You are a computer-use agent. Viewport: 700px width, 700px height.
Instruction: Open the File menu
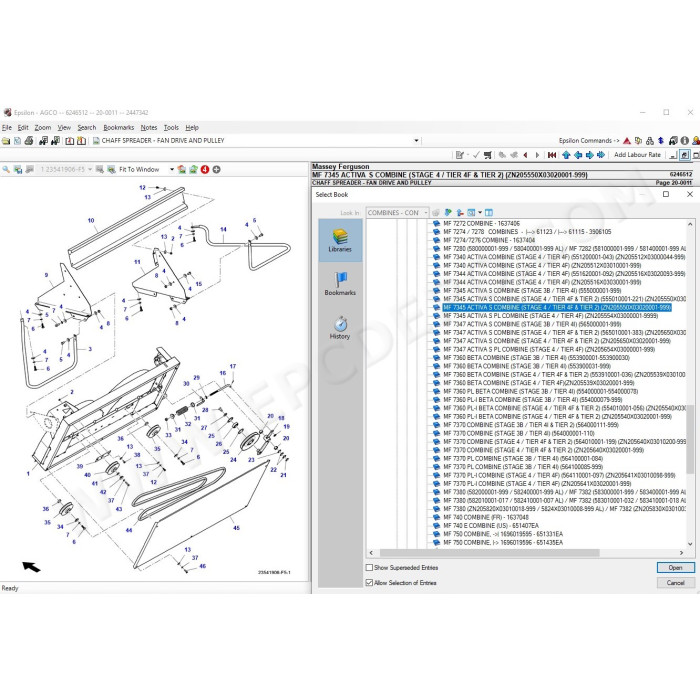[x=7, y=128]
